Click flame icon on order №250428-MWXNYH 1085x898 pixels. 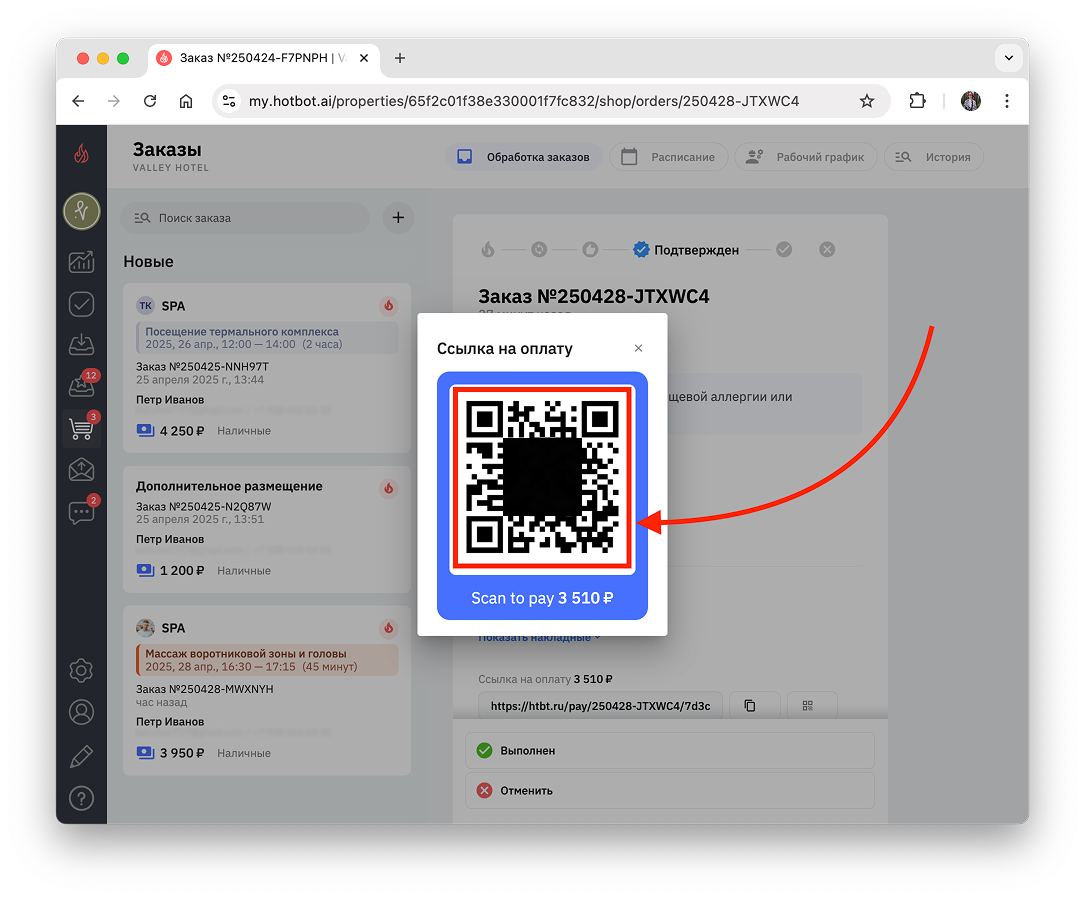coord(389,627)
